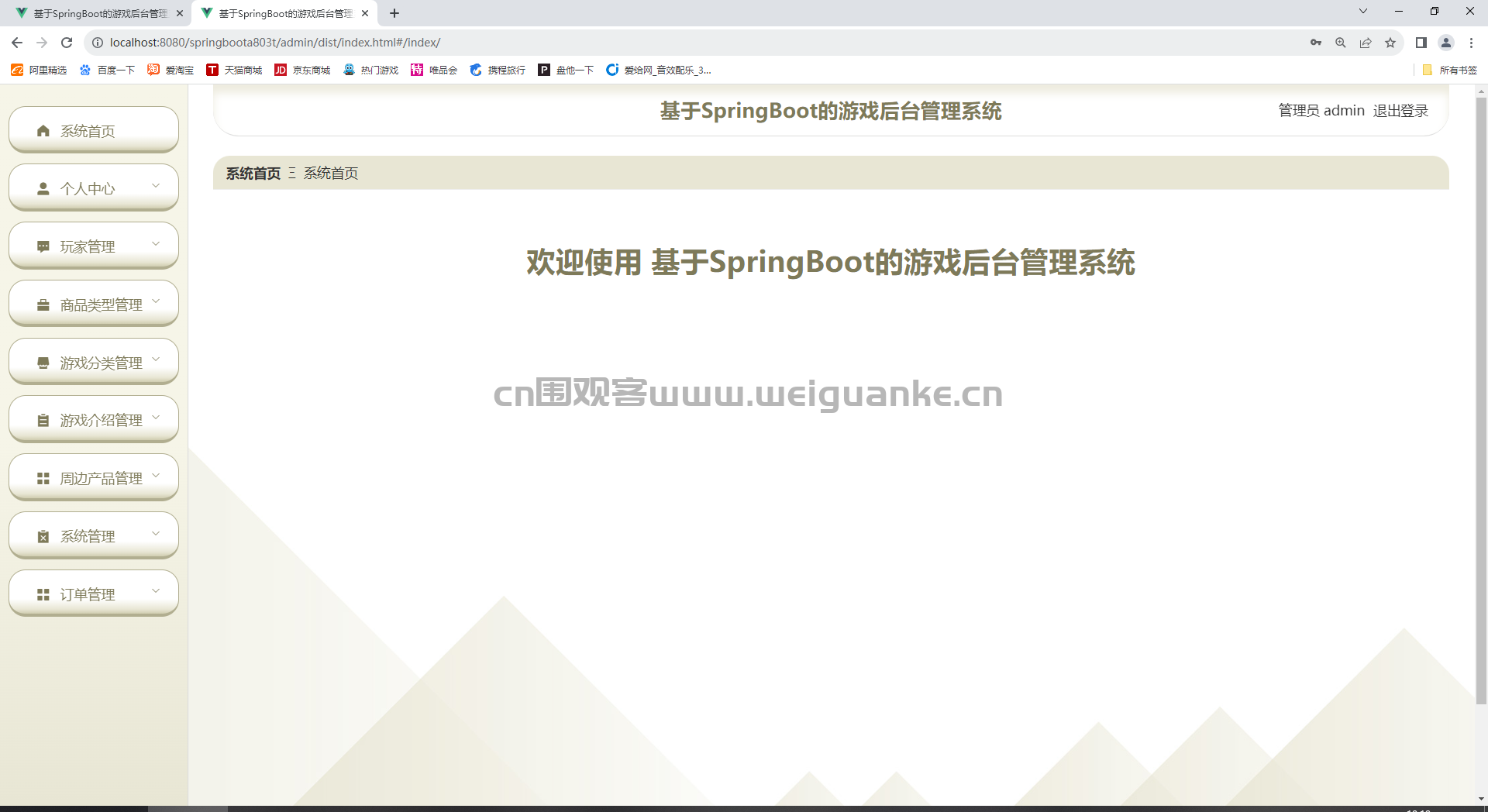This screenshot has height=812, width=1488.
Task: Open a new browser tab
Action: pos(394,13)
